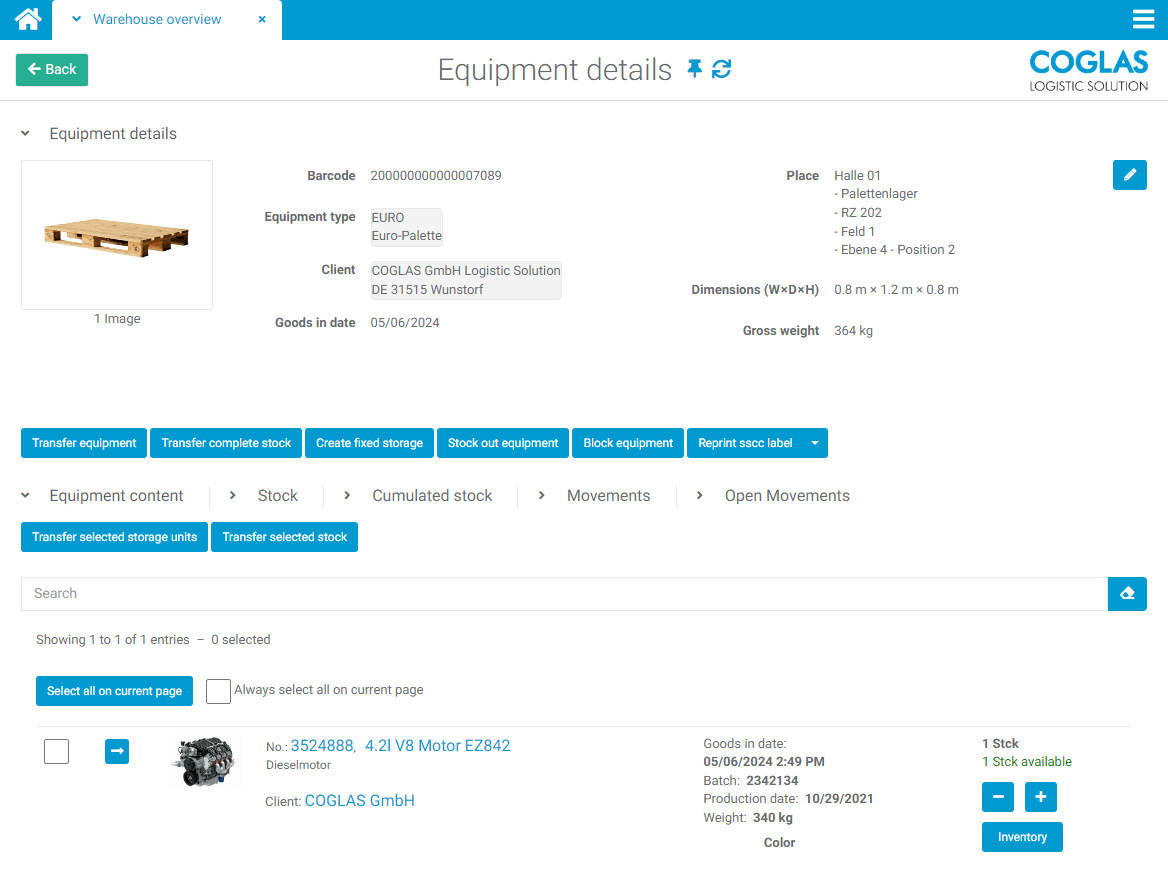Enable Always select all on current page
The image size is (1168, 893).
[218, 691]
